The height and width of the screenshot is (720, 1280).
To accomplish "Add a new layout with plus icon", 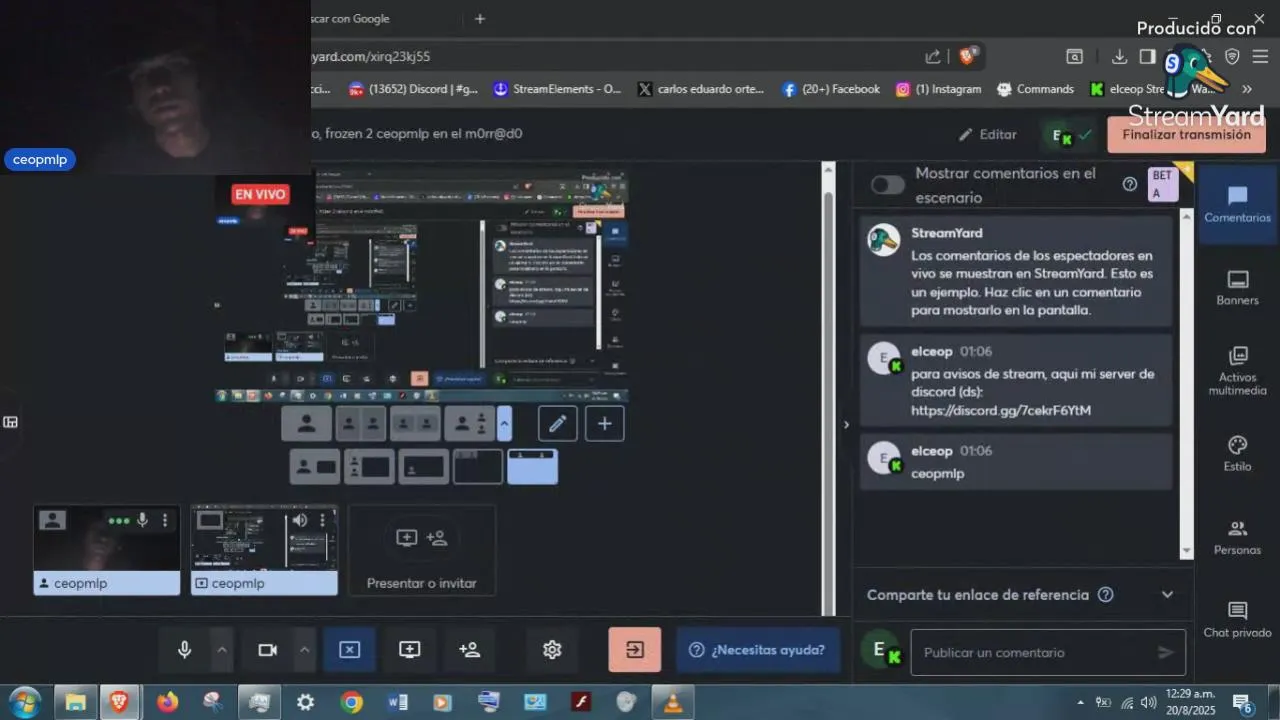I will [605, 424].
